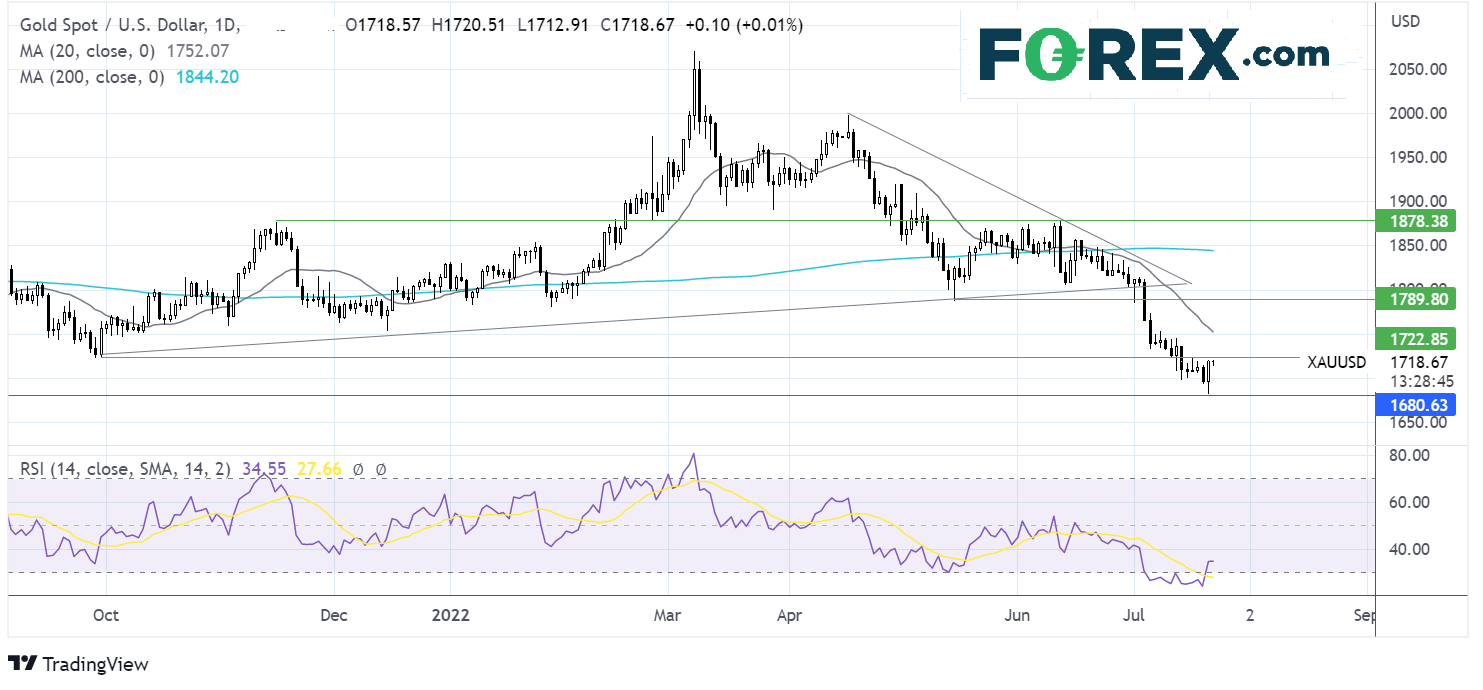Viewport: 1483px width, 690px height.
Task: Click the green 1789.80 price label
Action: pyautogui.click(x=1414, y=299)
